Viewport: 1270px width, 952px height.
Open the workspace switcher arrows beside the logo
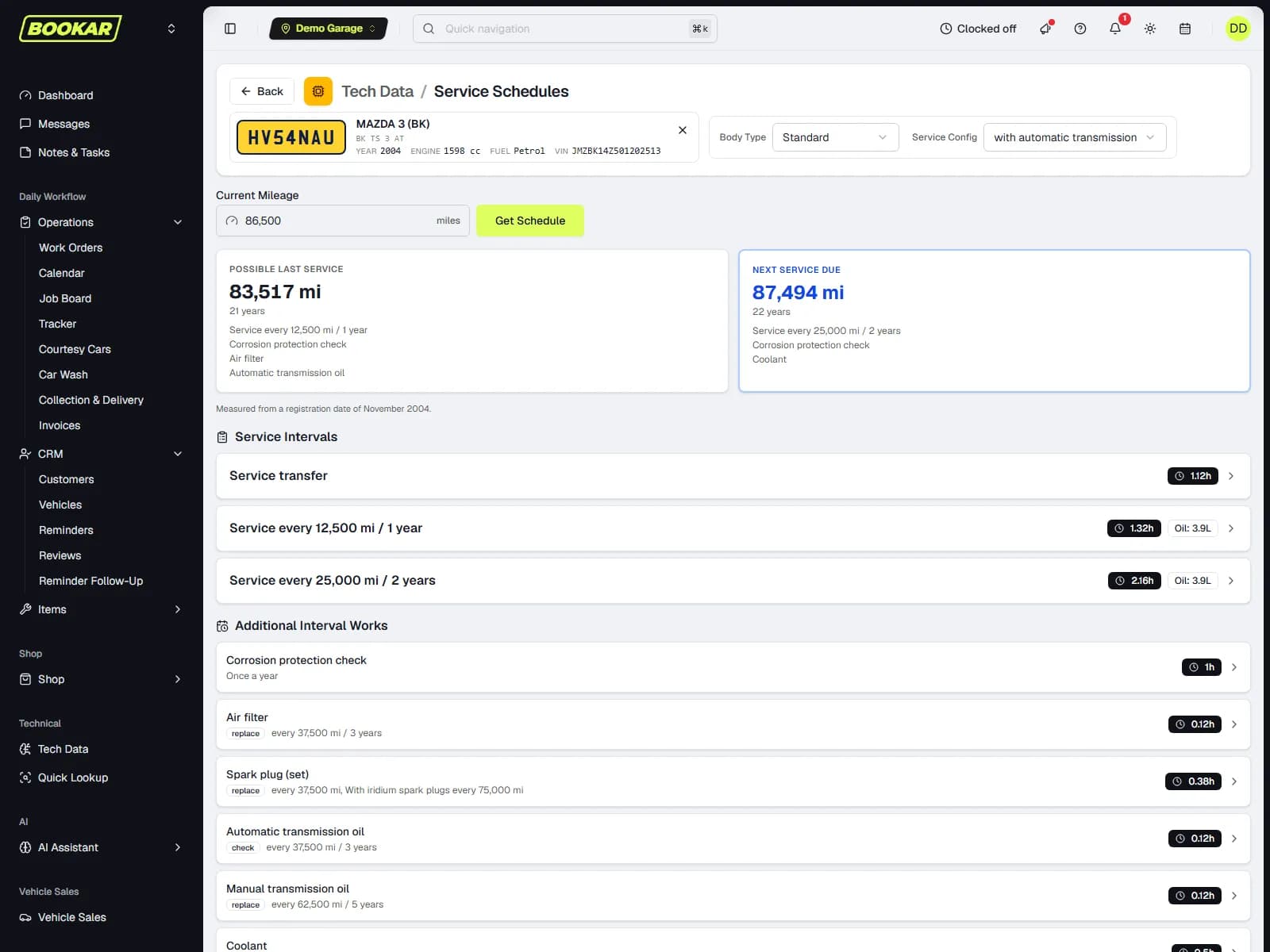[171, 29]
